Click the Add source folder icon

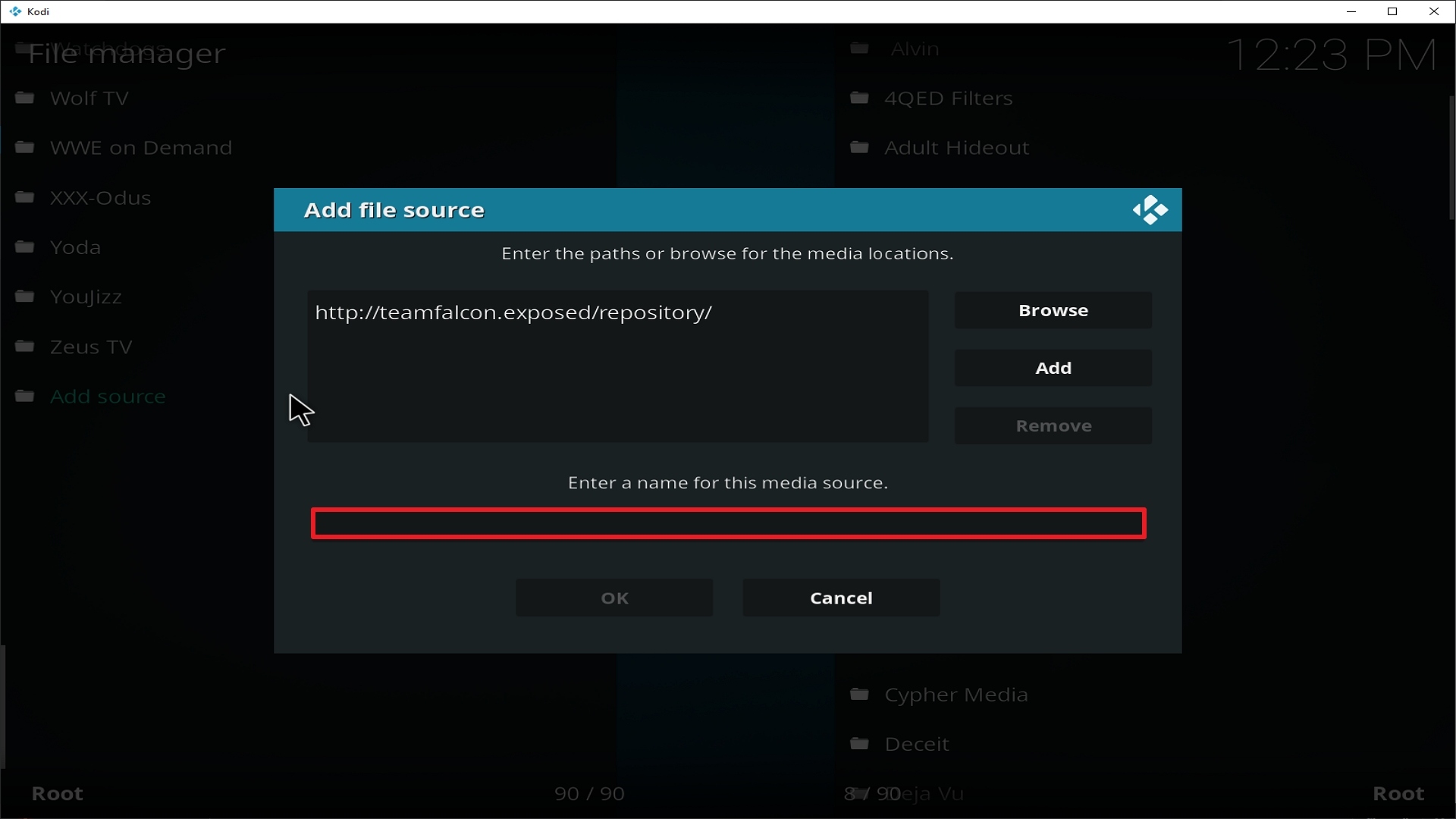click(x=24, y=396)
